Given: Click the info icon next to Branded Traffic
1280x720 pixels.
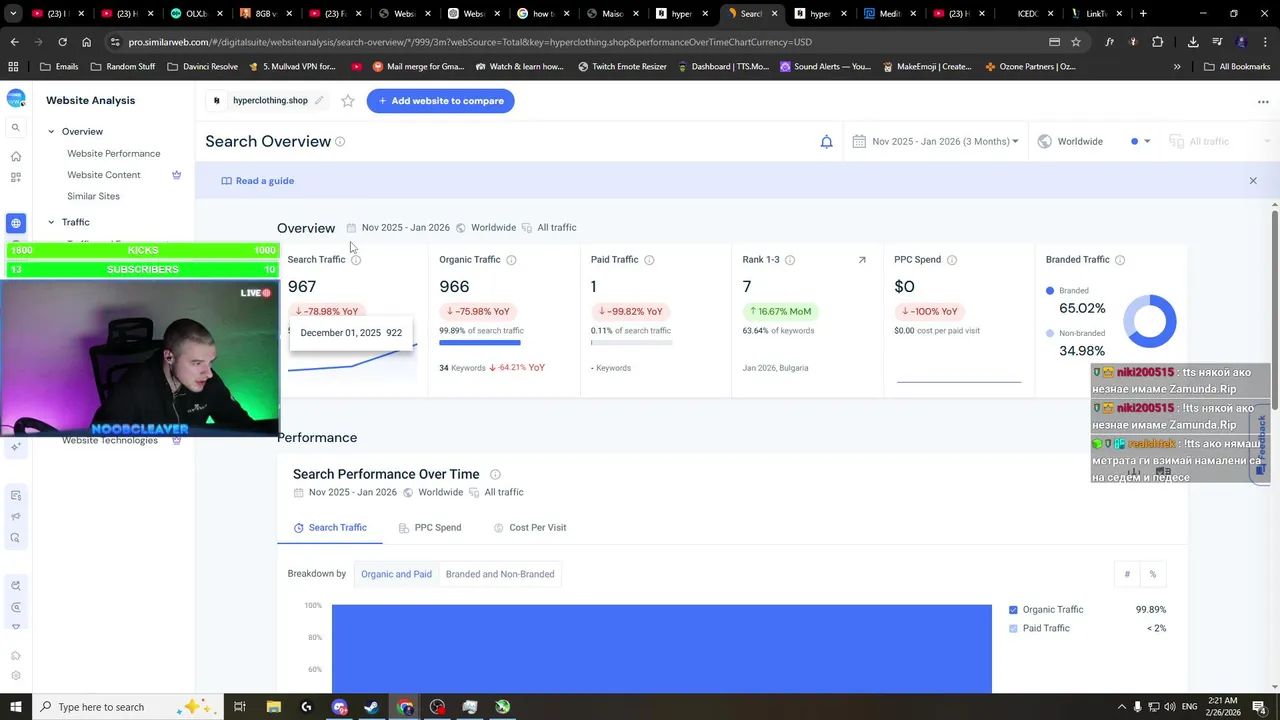Looking at the screenshot, I should [x=1120, y=260].
